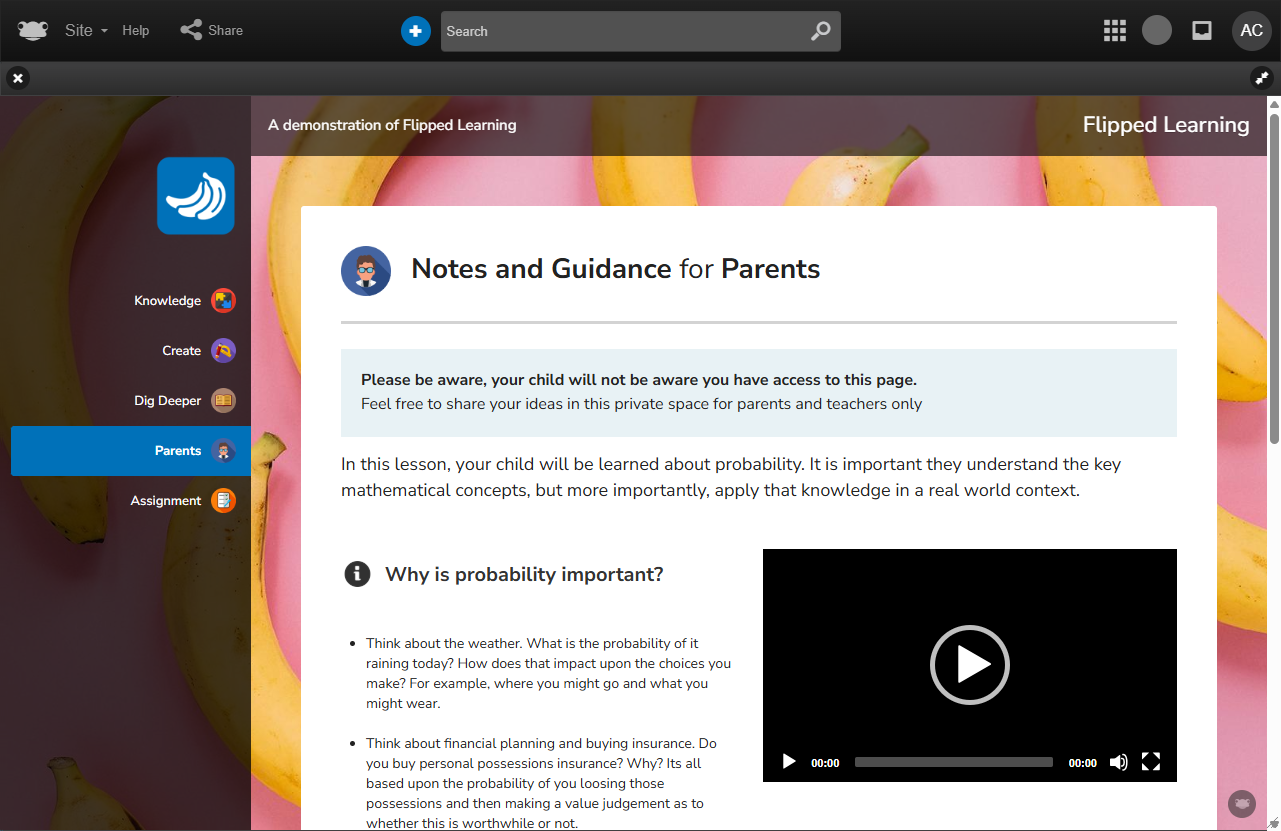Open the AC user profile menu
The image size is (1281, 831).
[1251, 31]
